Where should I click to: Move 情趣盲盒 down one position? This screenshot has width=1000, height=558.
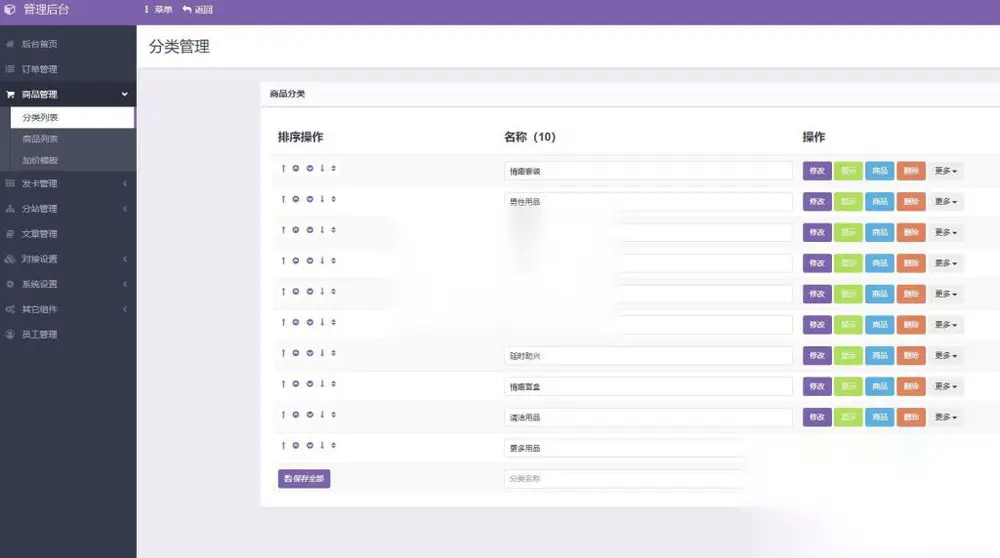[x=310, y=384]
